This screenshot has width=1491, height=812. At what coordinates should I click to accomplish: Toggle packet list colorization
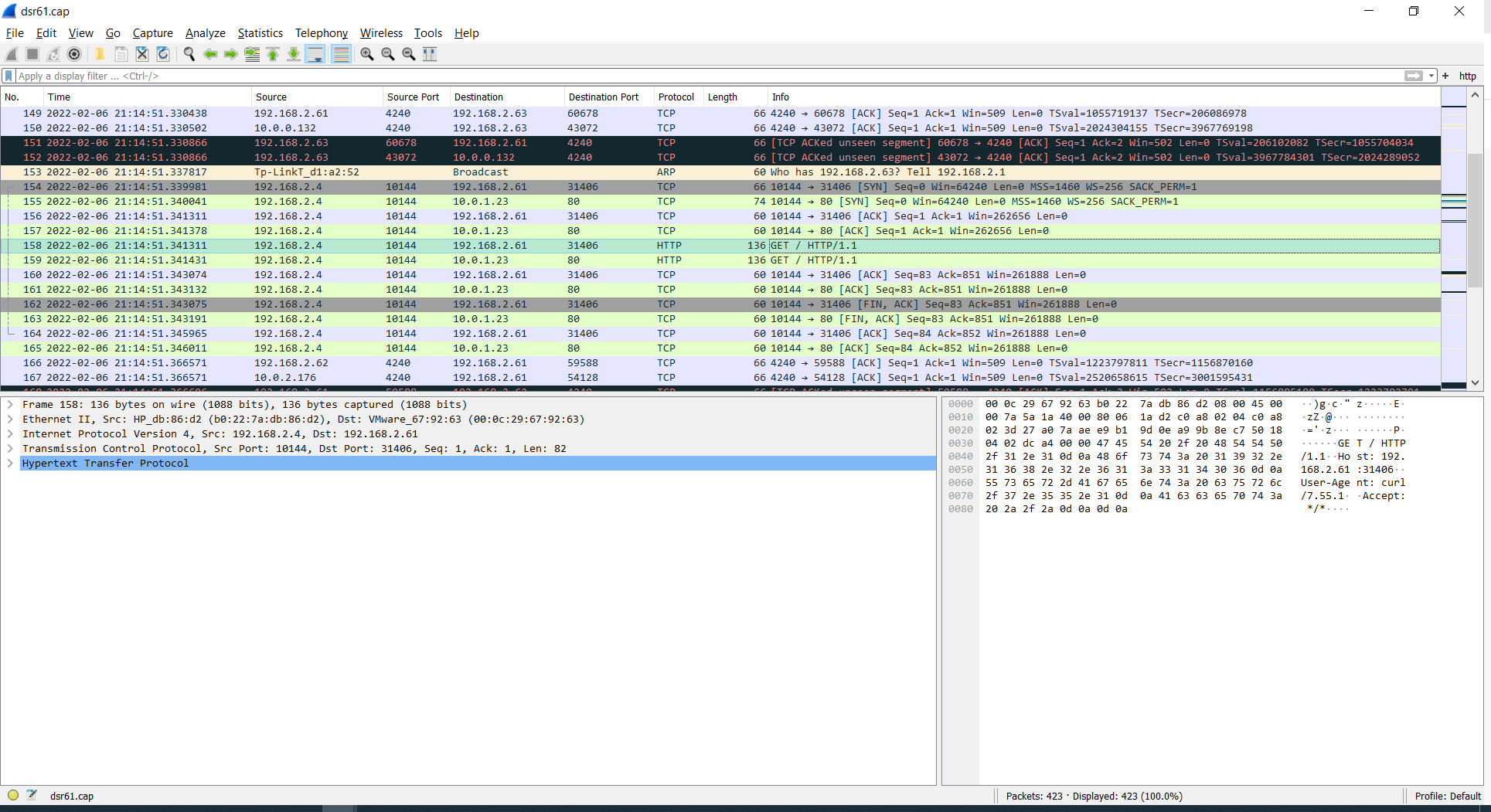click(341, 54)
